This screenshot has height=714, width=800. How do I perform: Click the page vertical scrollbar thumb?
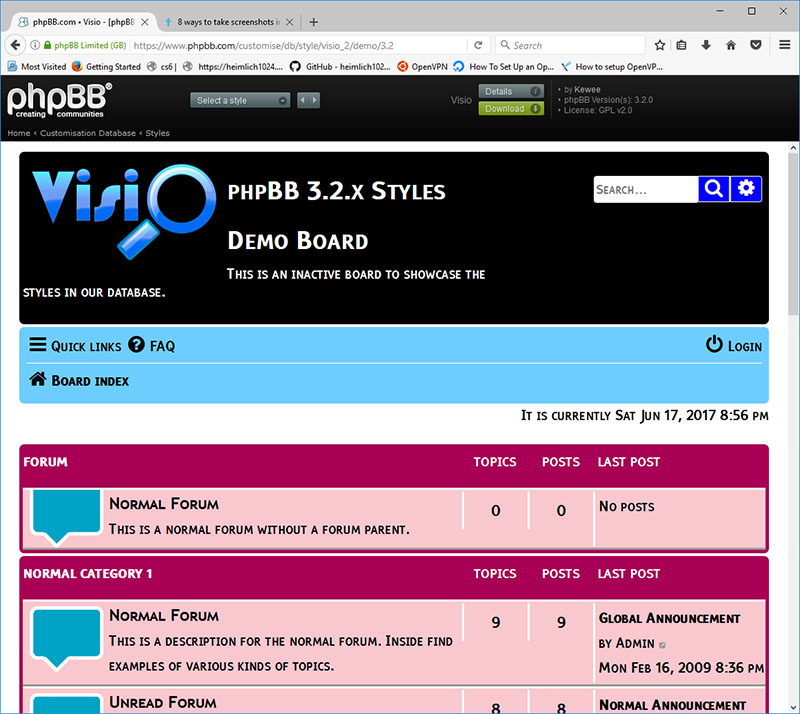(793, 233)
